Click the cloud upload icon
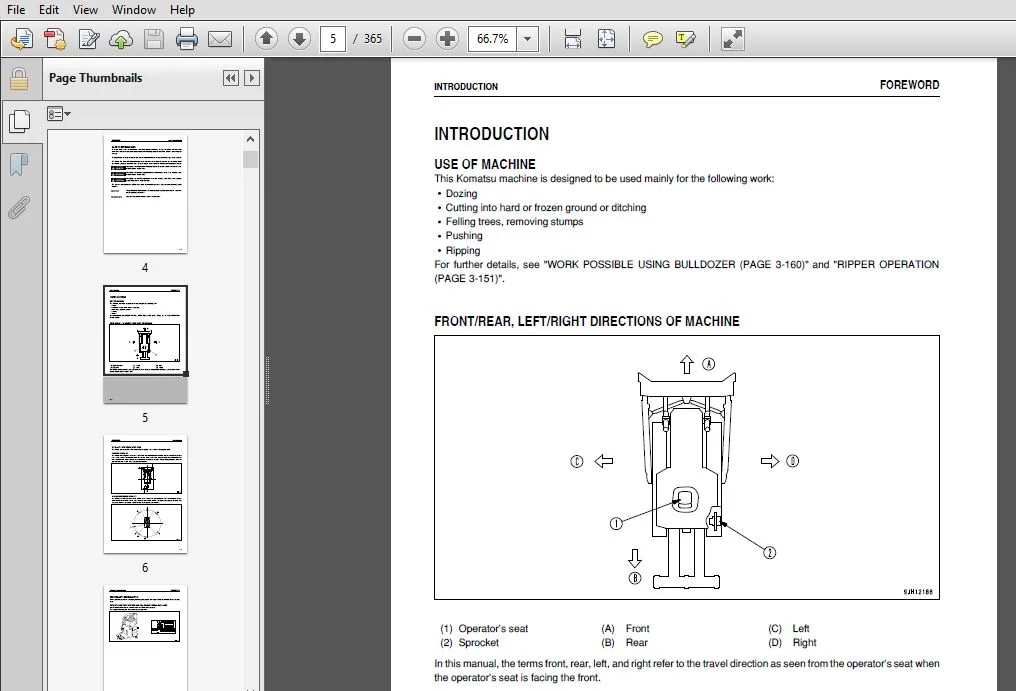This screenshot has height=691, width=1016. 121,39
